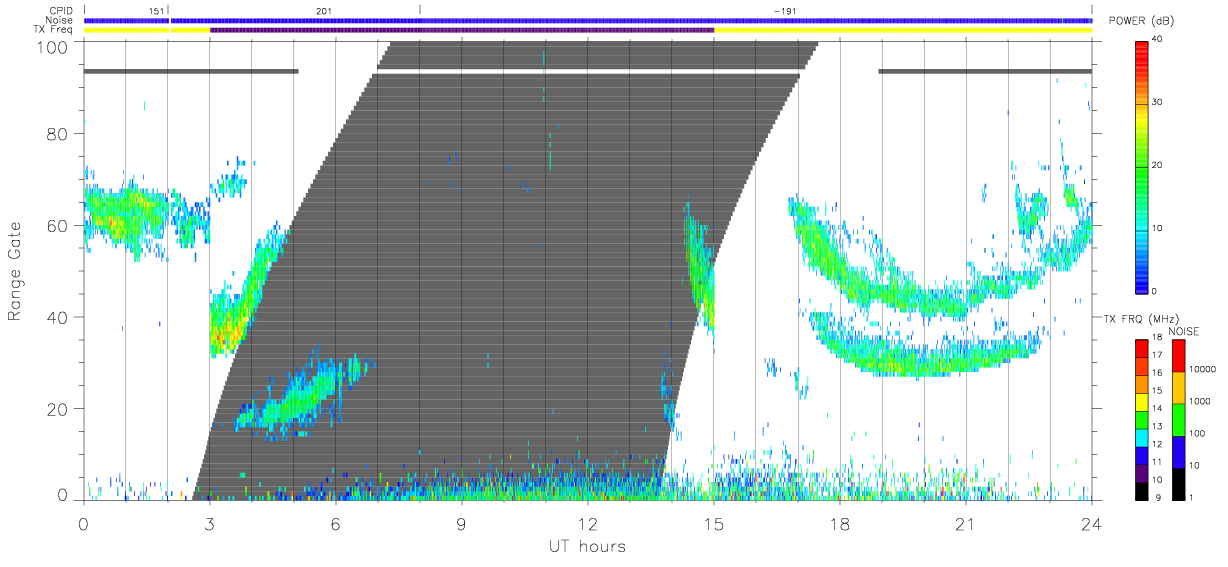
Task: Click Range Gate axis tick "80"
Action: click(x=57, y=134)
